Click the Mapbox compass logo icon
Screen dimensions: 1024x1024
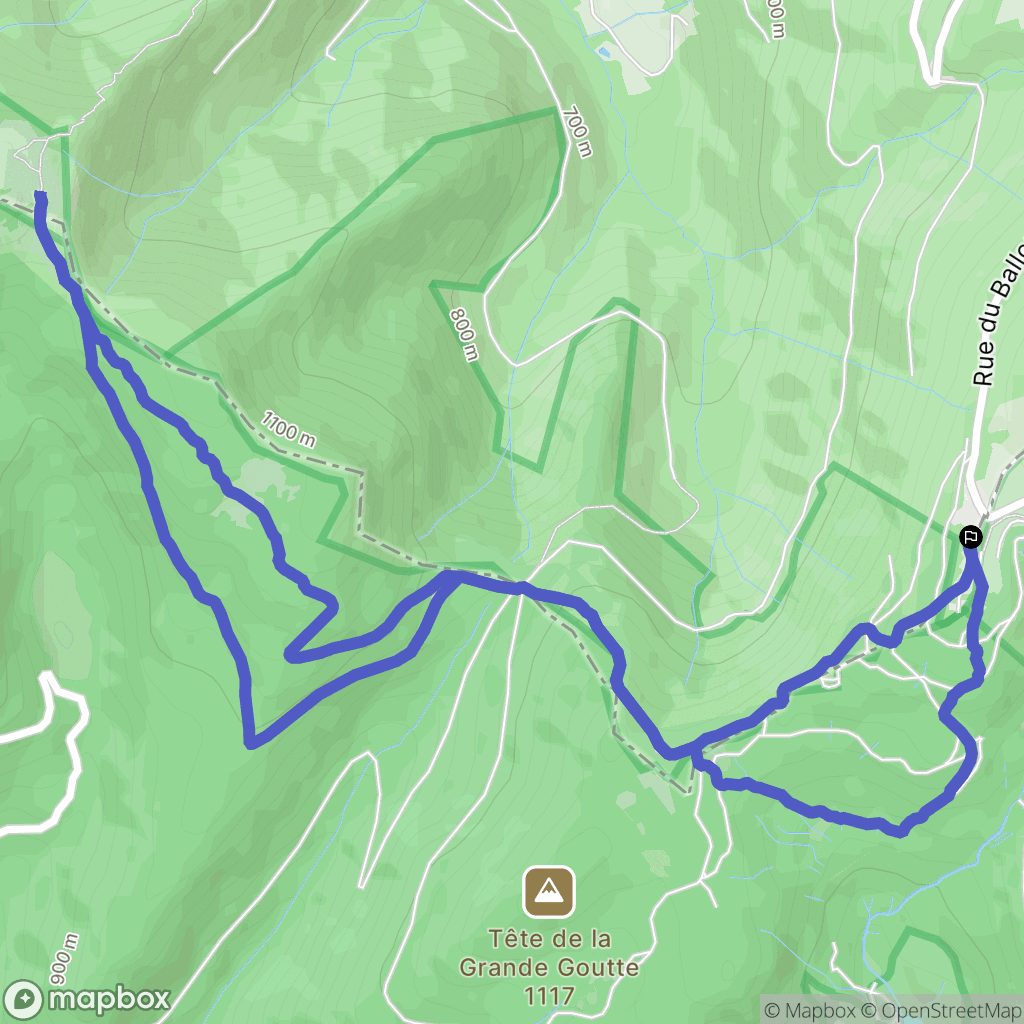tap(24, 999)
